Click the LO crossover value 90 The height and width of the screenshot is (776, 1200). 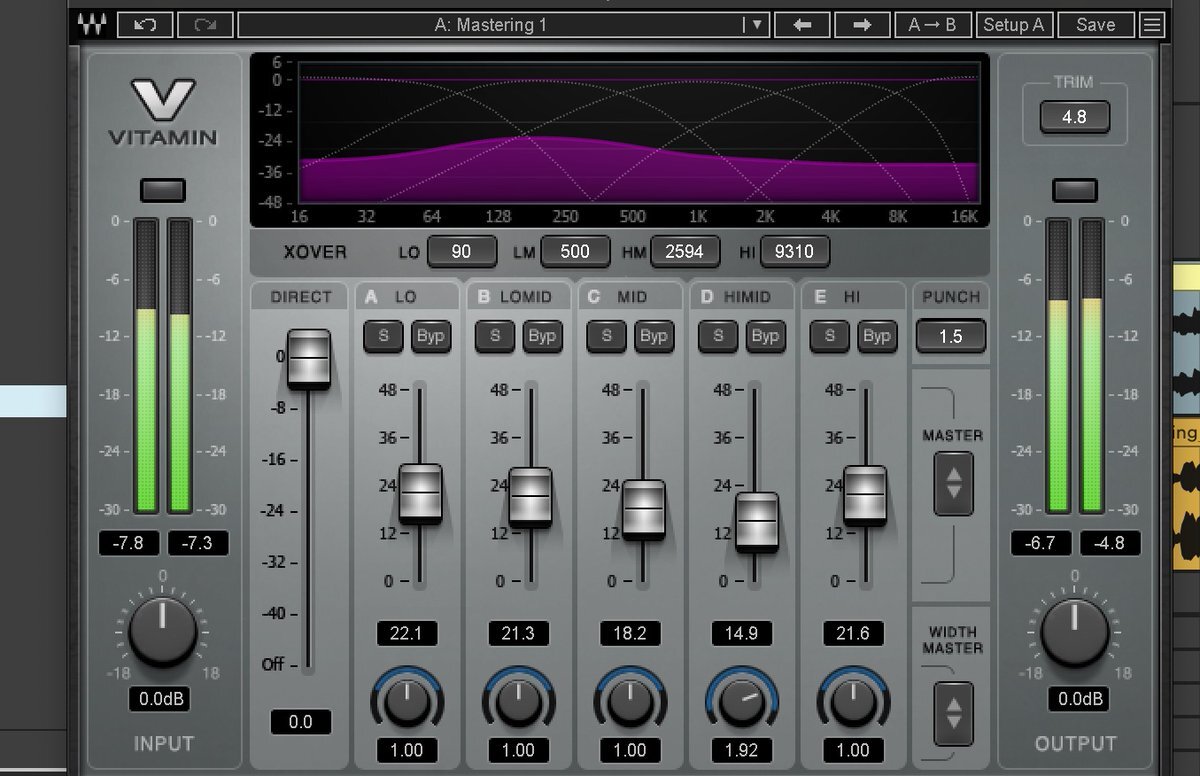461,252
